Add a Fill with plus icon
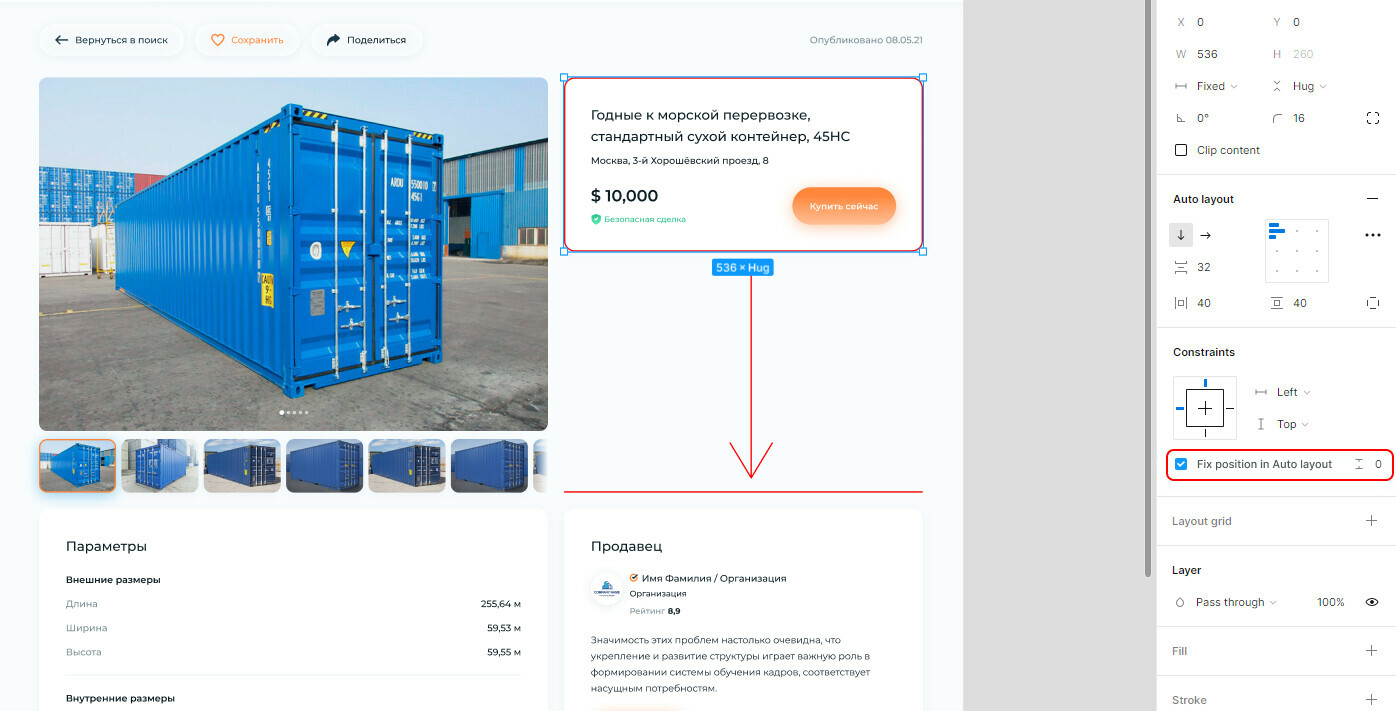The image size is (1396, 711). coord(1371,651)
